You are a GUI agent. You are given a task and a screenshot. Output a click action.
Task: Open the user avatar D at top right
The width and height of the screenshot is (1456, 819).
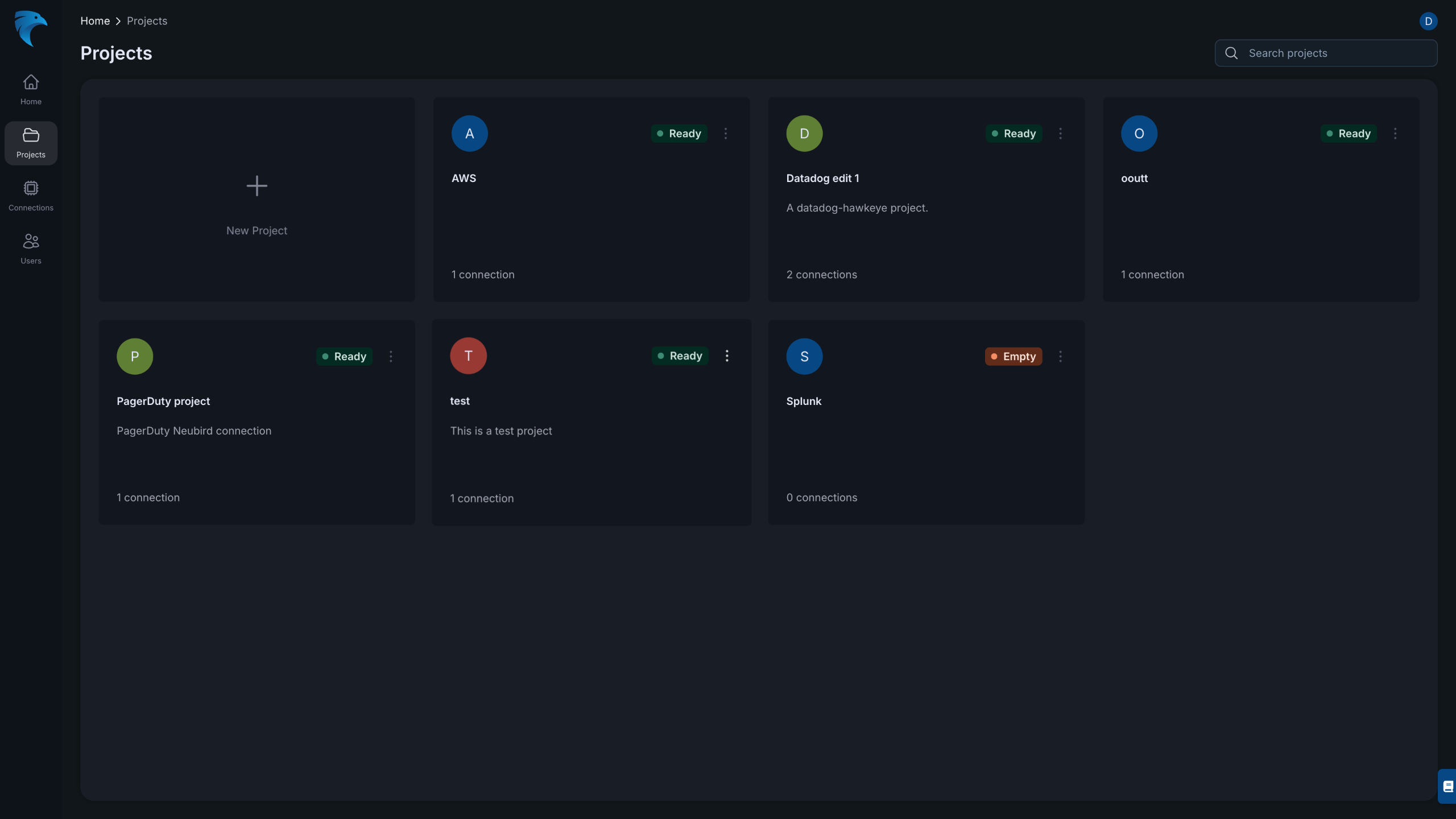1428,21
